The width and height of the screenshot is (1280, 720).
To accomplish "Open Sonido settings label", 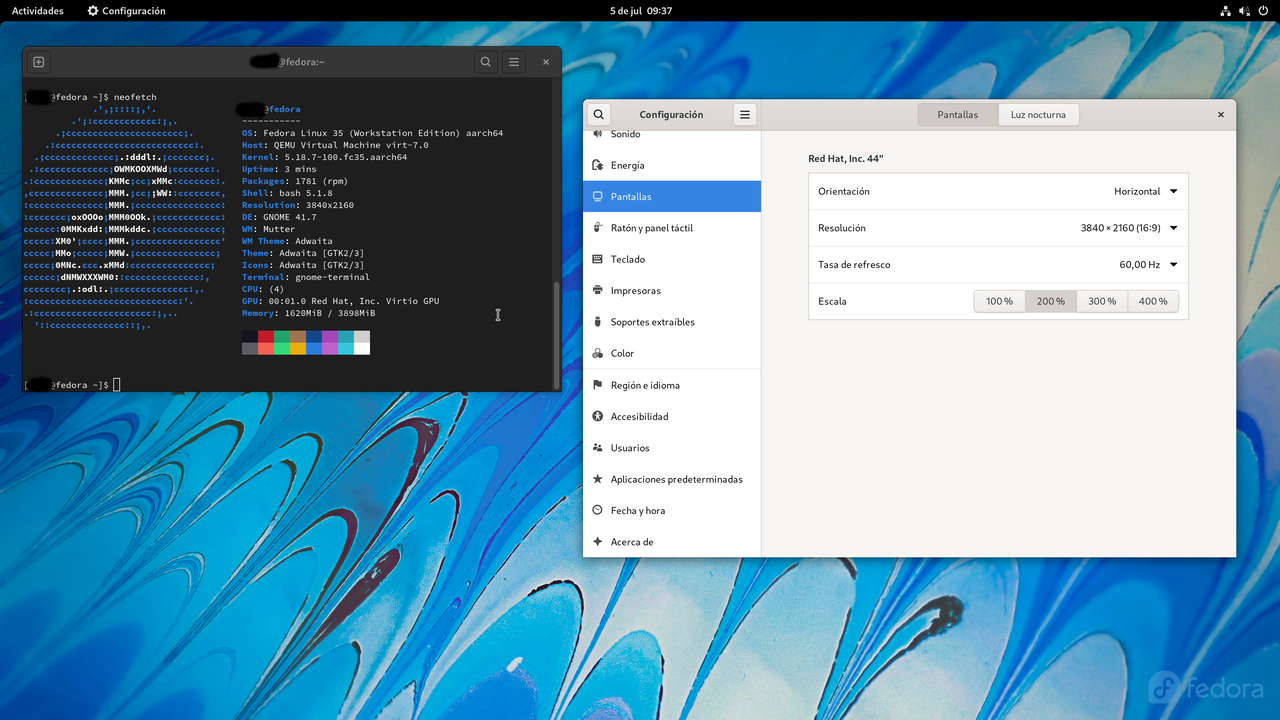I will tap(626, 134).
